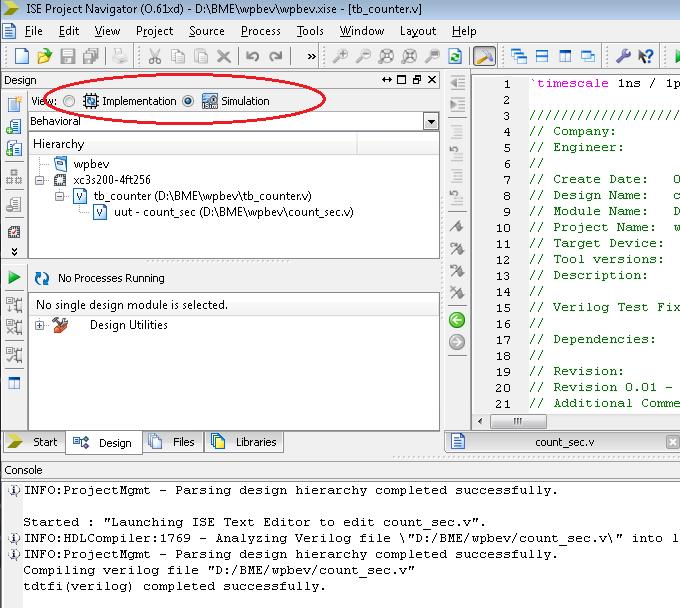Select tb_counter in the hierarchy
The image size is (680, 608).
(203, 196)
